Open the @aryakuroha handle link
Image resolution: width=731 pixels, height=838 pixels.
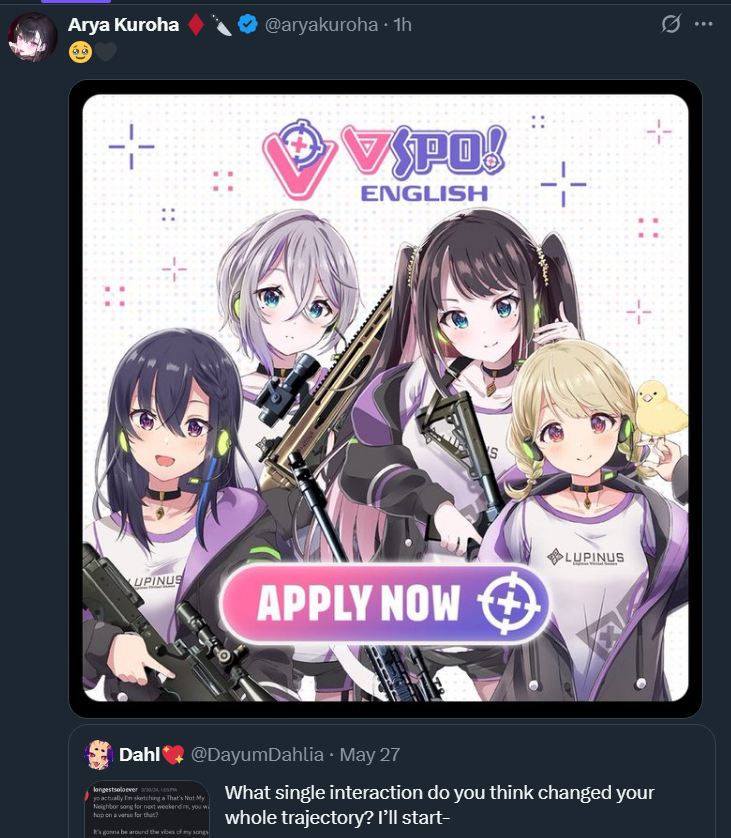tap(321, 25)
